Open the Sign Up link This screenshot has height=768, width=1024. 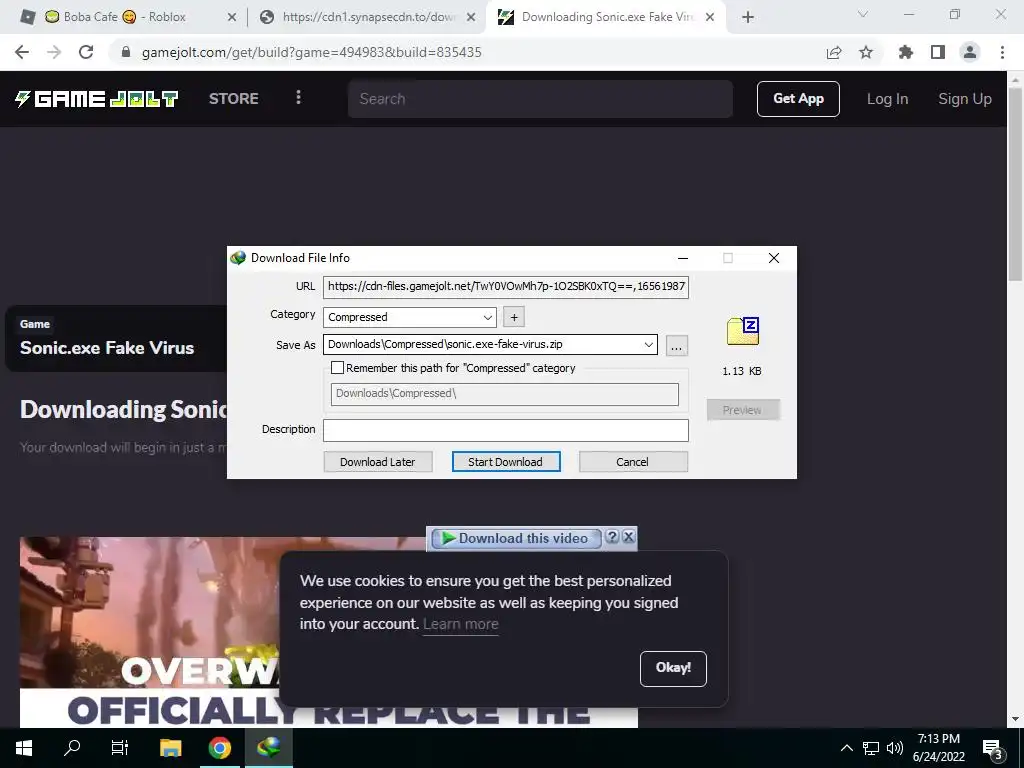click(x=965, y=99)
